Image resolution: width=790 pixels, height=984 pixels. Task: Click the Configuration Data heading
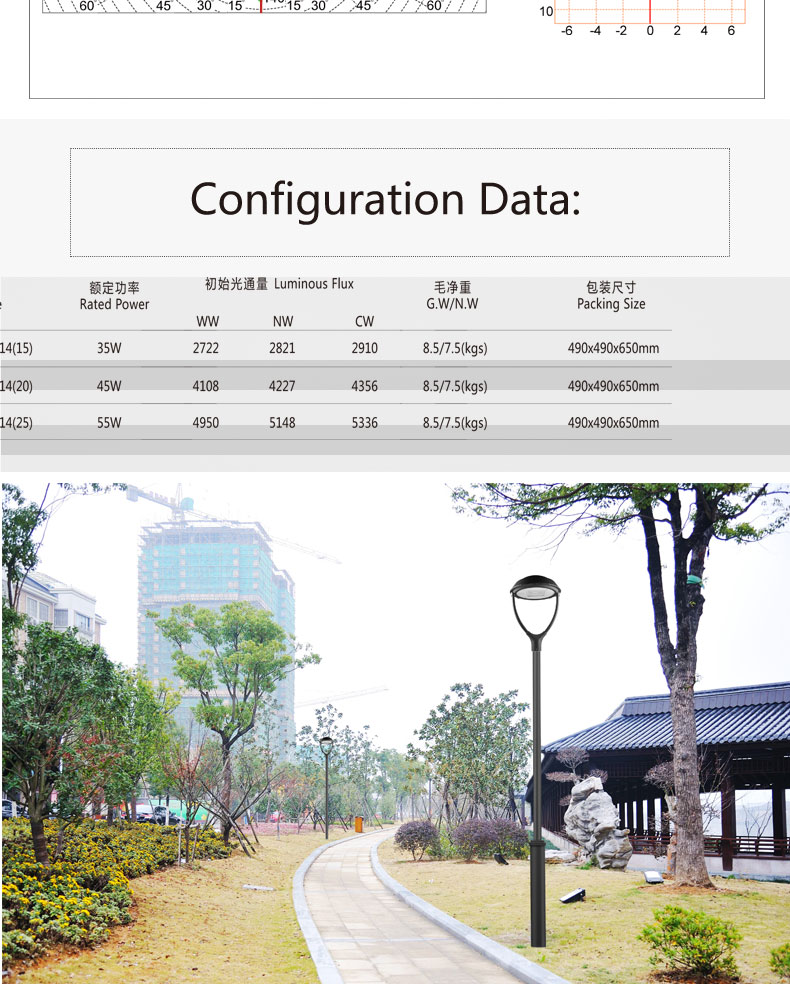385,199
